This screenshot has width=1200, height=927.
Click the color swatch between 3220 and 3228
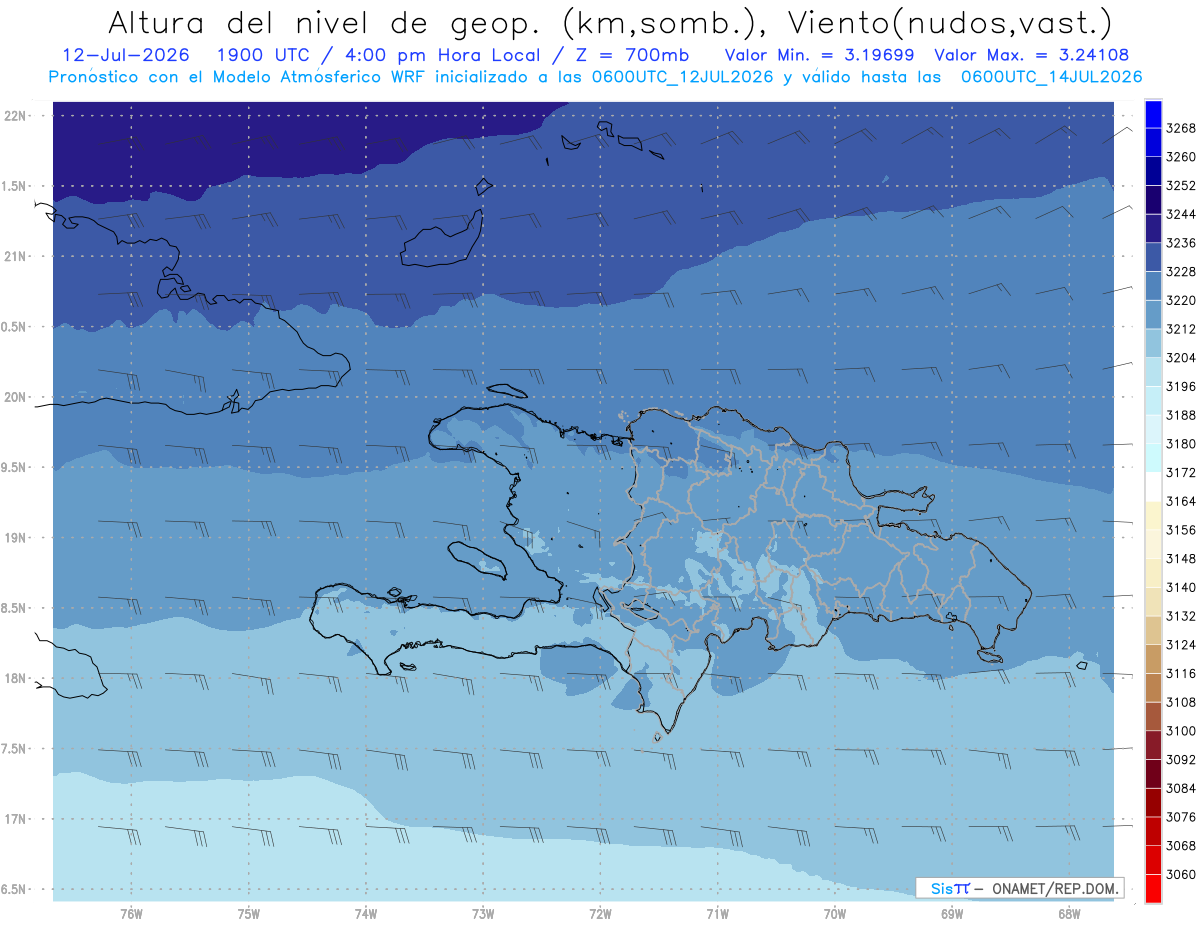[x=1153, y=286]
